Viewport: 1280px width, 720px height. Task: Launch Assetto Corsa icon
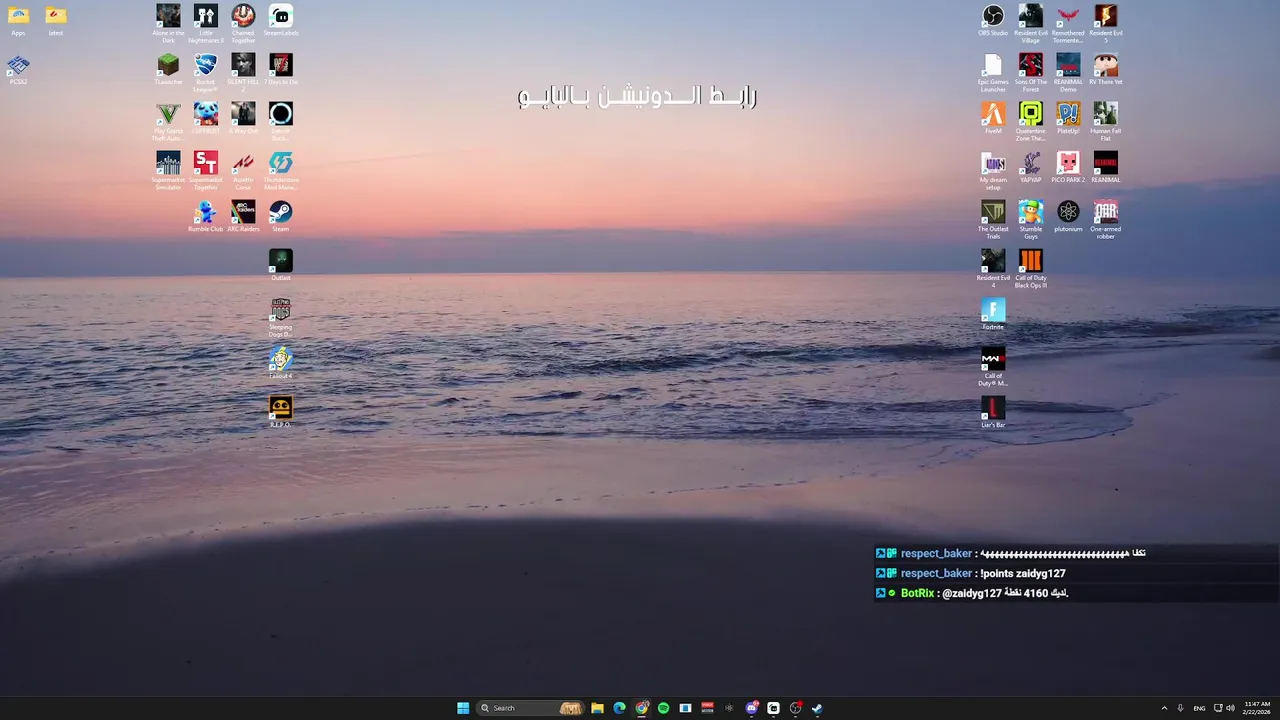coord(243,170)
